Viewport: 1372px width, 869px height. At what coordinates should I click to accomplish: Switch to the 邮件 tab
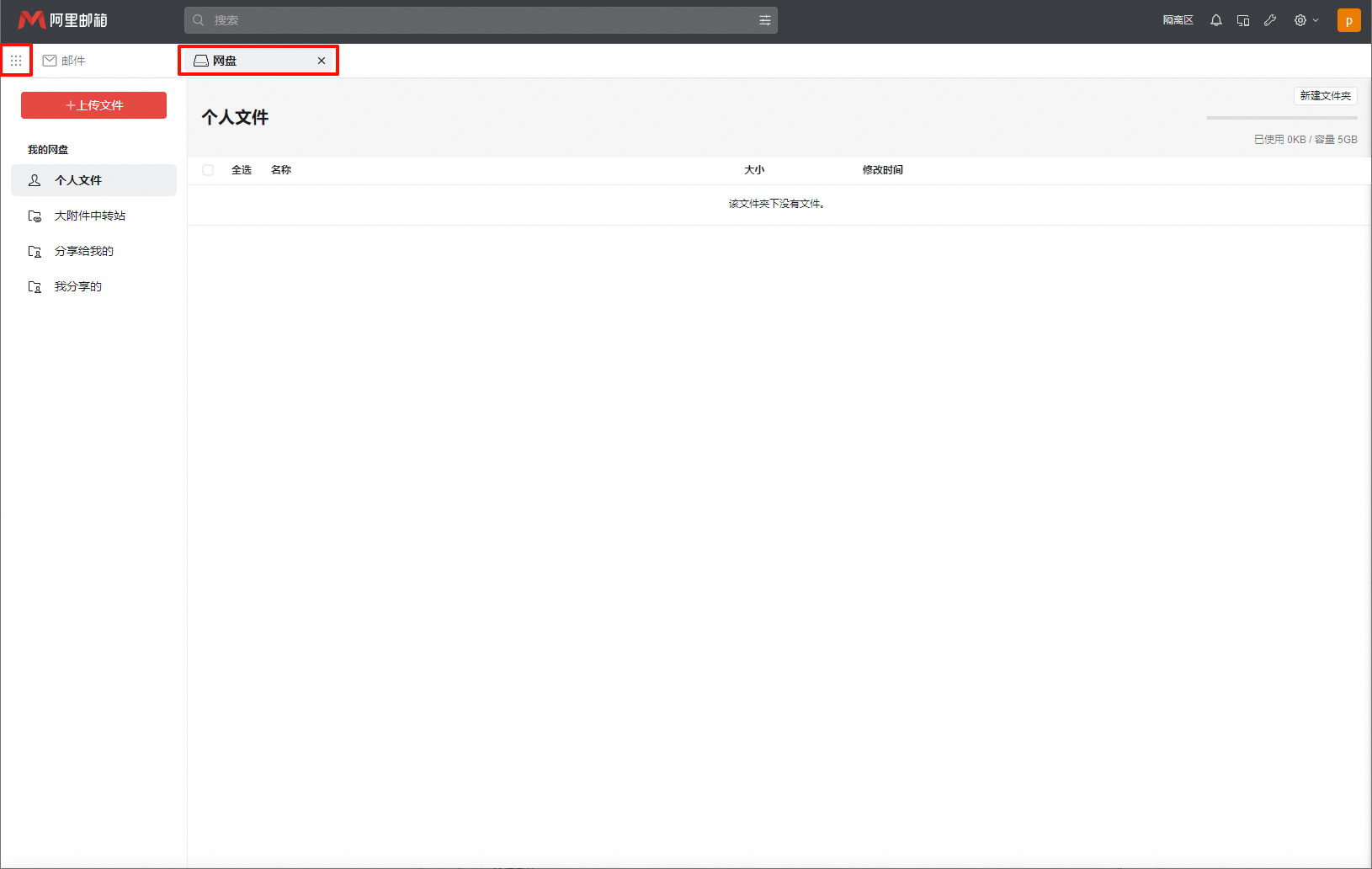[x=65, y=61]
